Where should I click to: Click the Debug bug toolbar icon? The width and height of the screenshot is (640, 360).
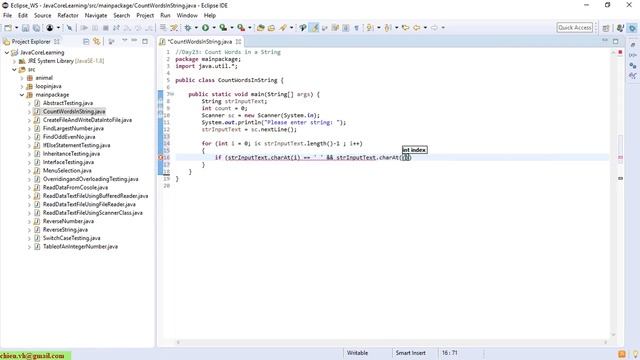[187, 28]
